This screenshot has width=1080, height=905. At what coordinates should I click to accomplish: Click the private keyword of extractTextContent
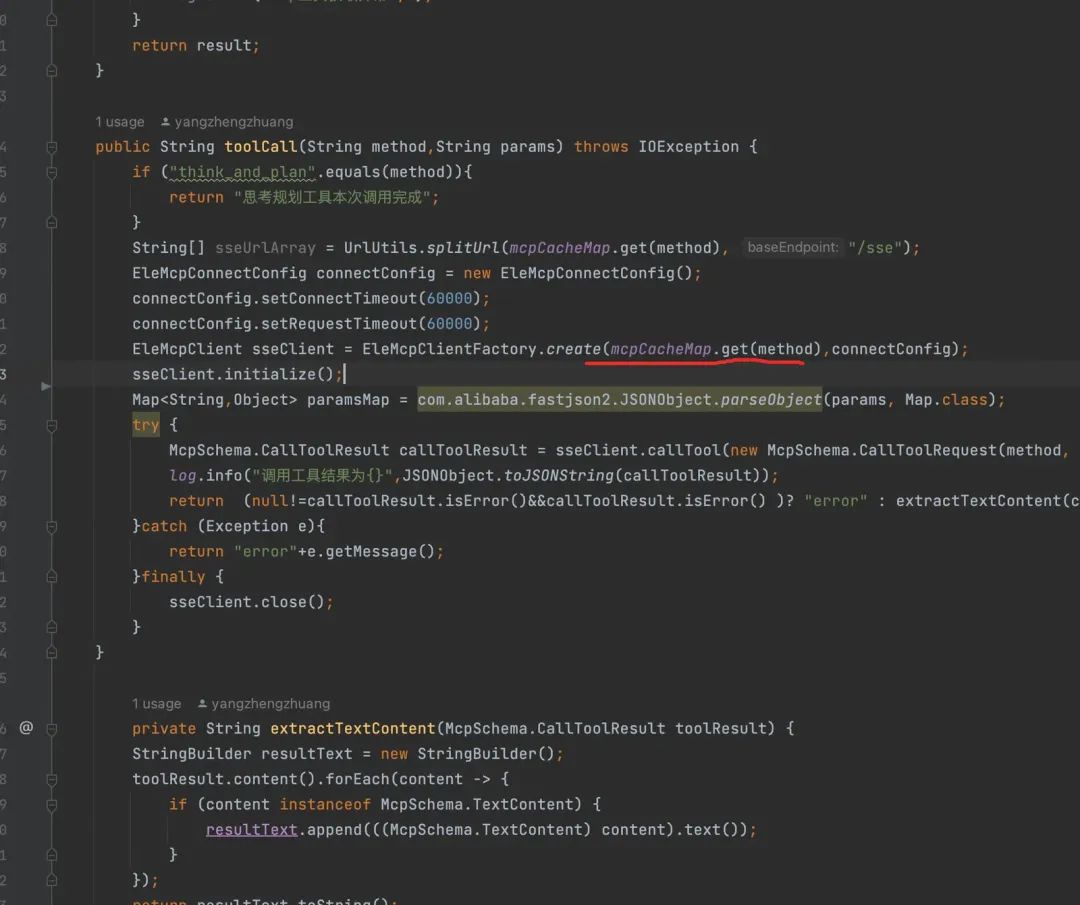pyautogui.click(x=164, y=729)
